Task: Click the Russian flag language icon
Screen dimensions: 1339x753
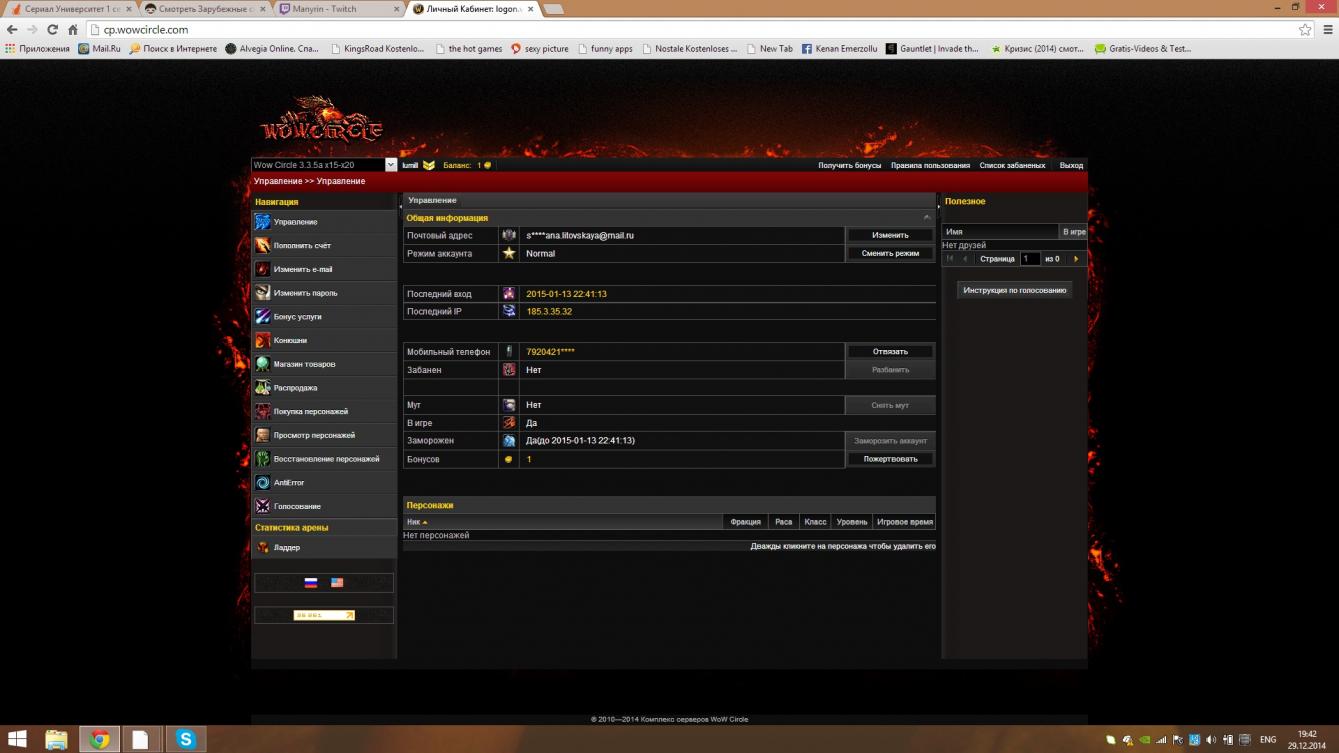Action: [x=311, y=583]
